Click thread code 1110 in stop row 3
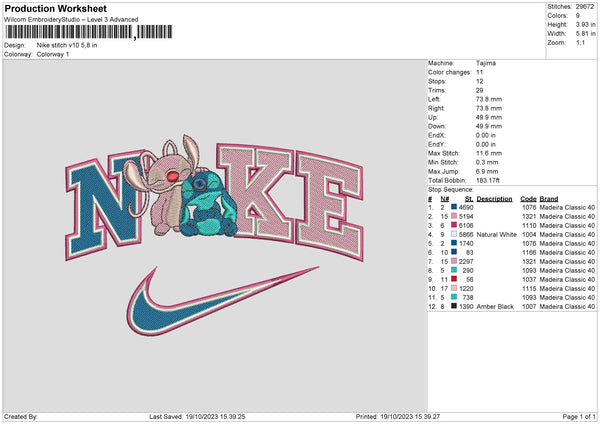 coord(529,225)
